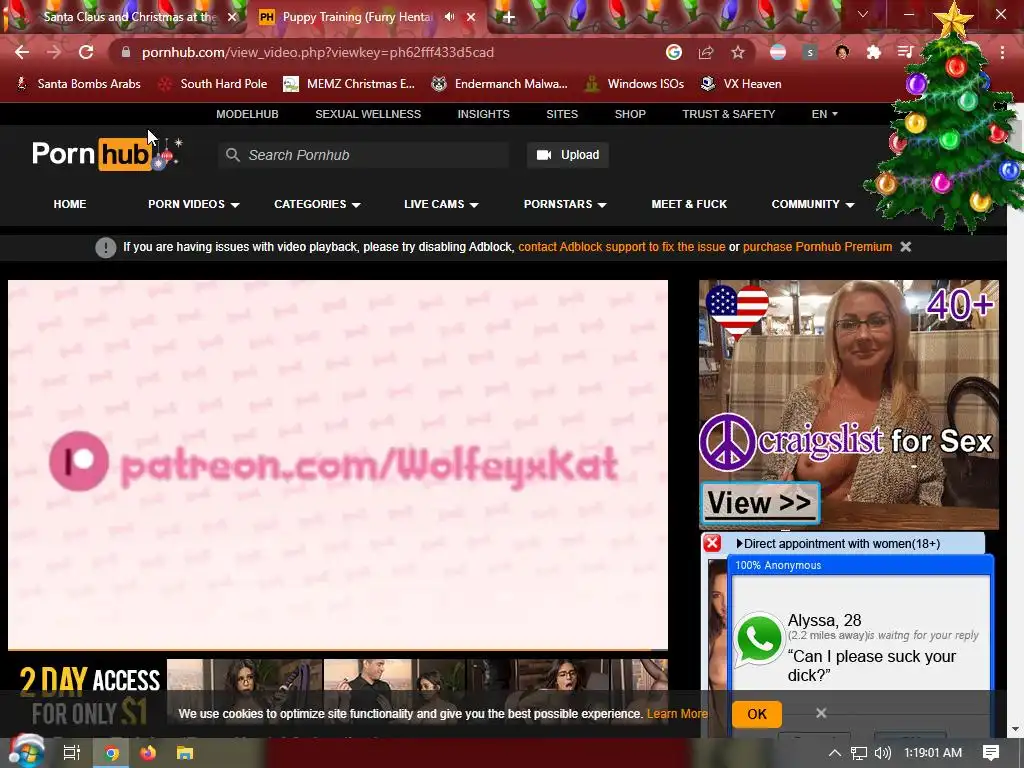Close the Puppy Training tab

click(471, 17)
